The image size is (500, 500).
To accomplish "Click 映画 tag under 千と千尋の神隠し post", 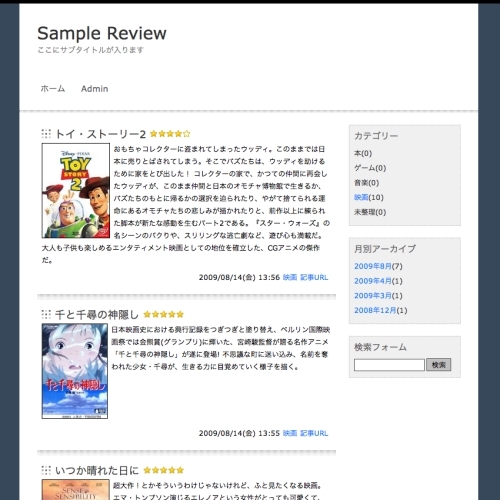I will click(x=290, y=433).
